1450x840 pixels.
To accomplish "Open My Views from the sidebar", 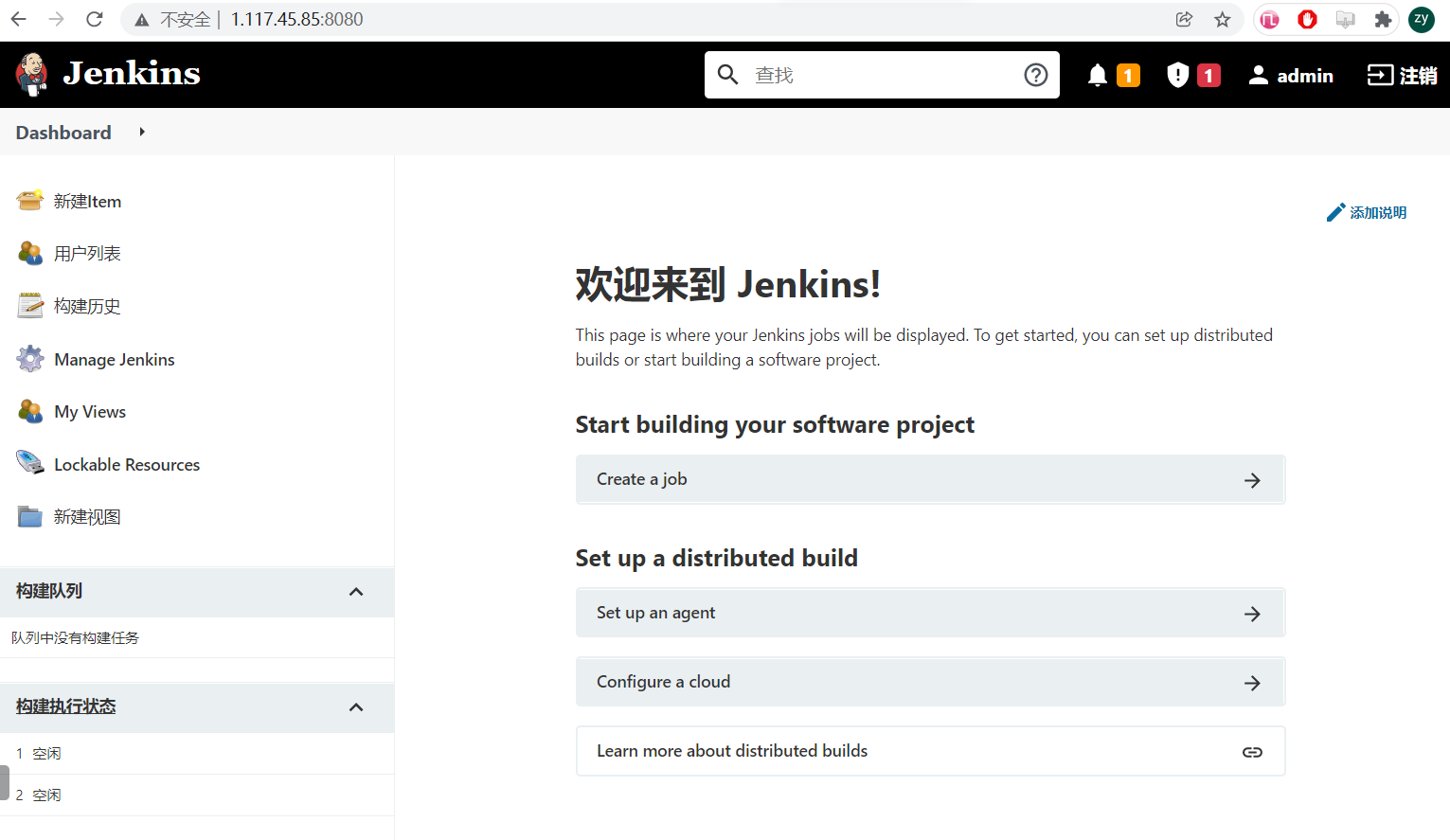I will 90,412.
